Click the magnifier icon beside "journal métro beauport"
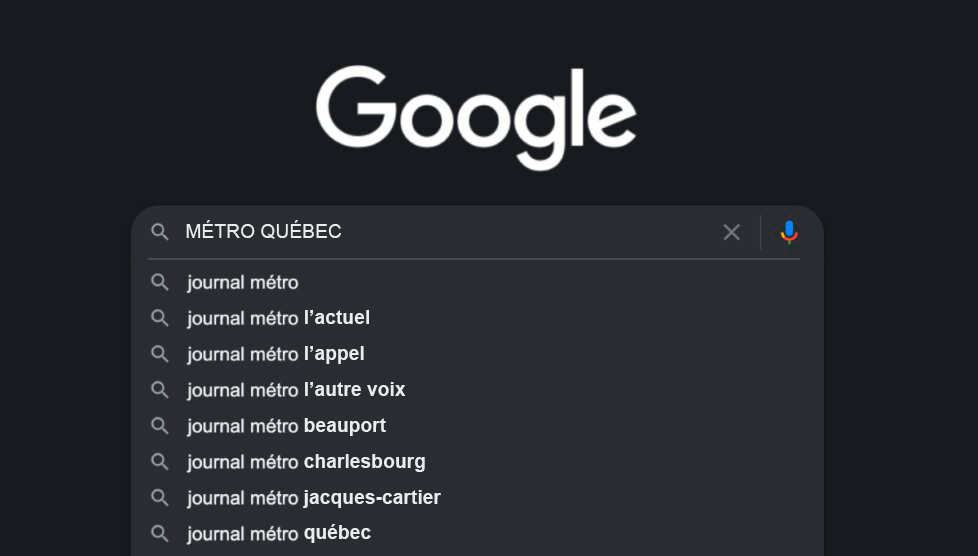The width and height of the screenshot is (978, 556). 160,426
